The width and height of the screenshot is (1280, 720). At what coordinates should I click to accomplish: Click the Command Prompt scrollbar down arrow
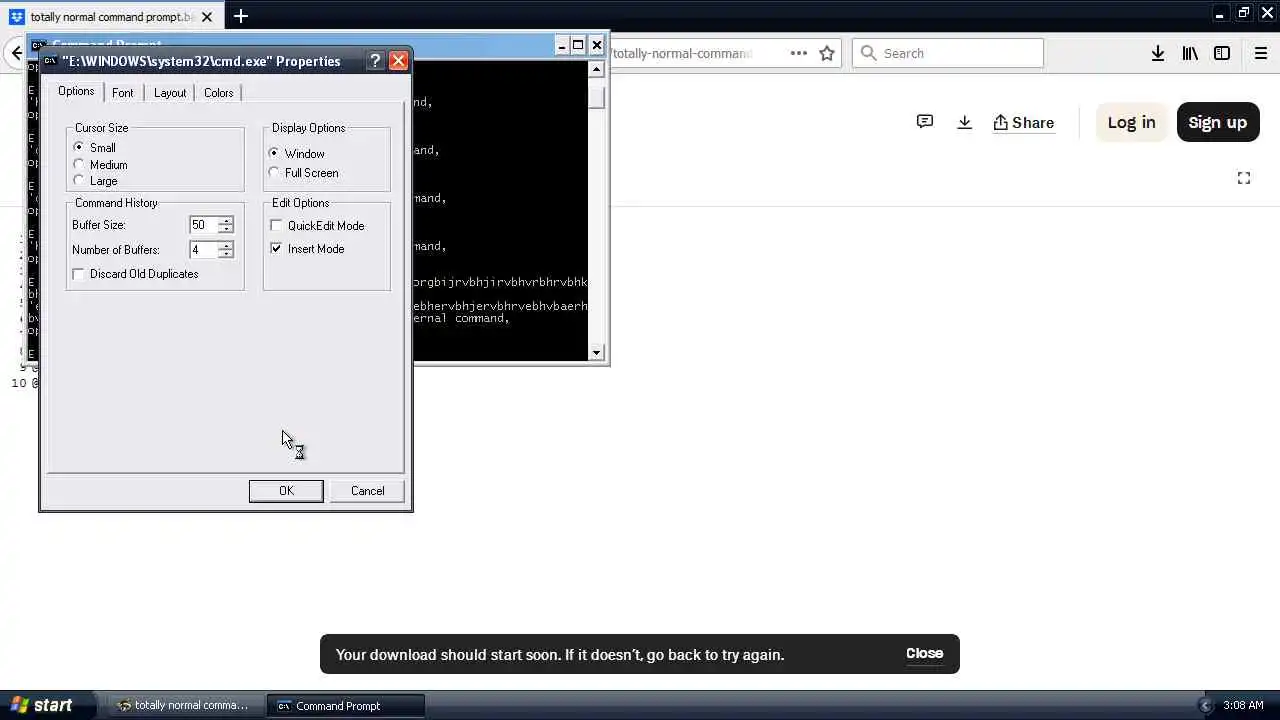pyautogui.click(x=597, y=352)
